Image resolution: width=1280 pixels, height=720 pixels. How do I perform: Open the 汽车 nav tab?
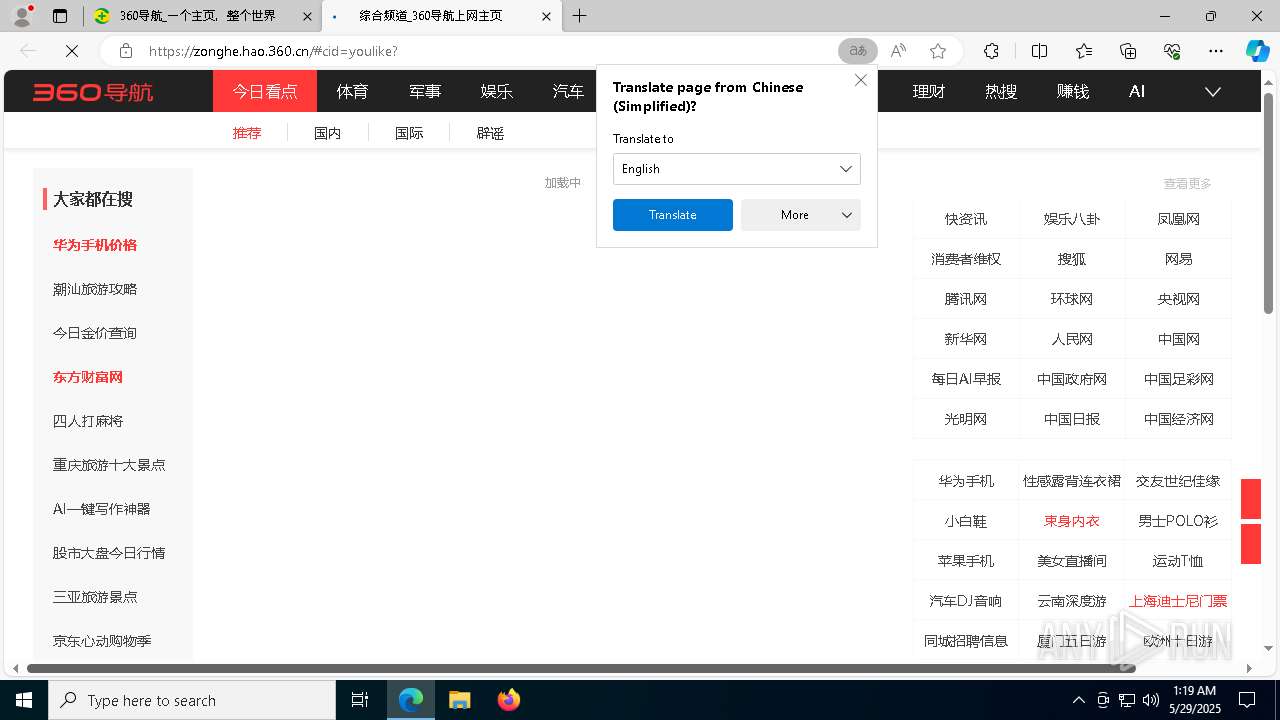568,92
